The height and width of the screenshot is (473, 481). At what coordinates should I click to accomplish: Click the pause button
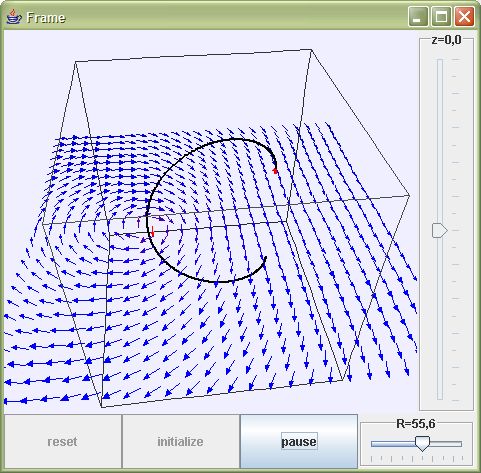(299, 441)
